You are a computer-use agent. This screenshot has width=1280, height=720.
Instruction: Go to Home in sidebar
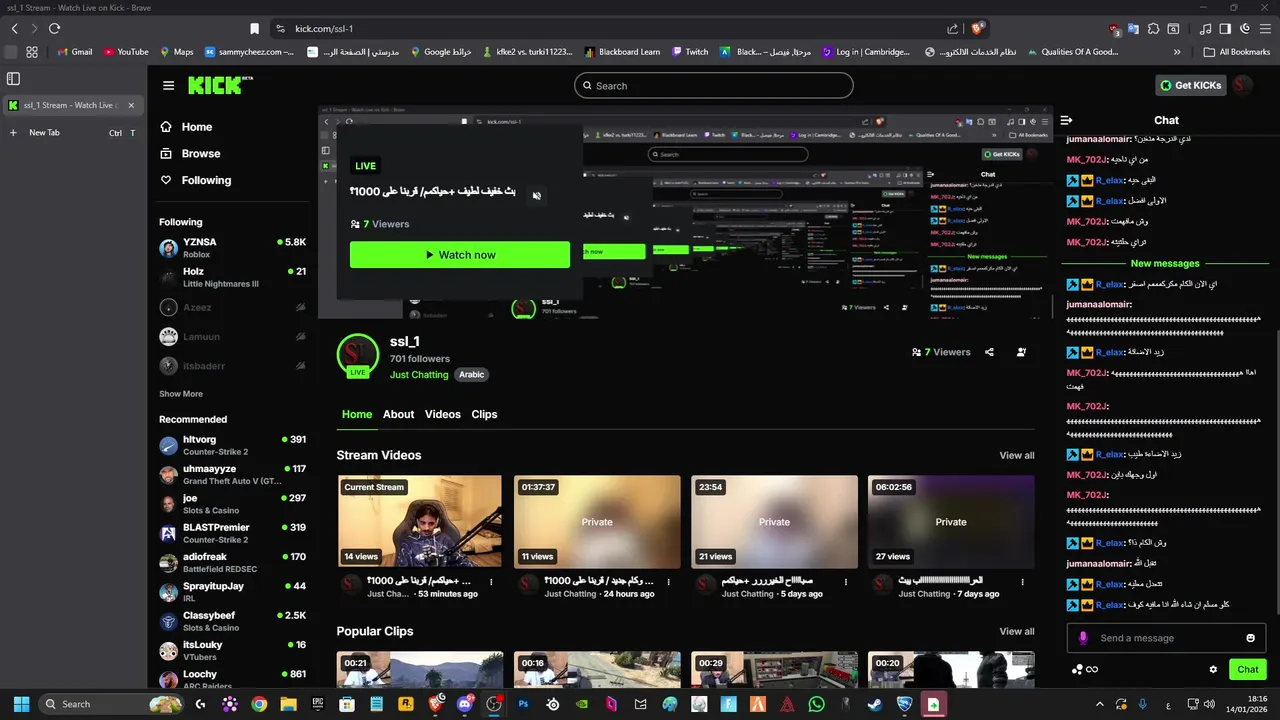pyautogui.click(x=186, y=127)
